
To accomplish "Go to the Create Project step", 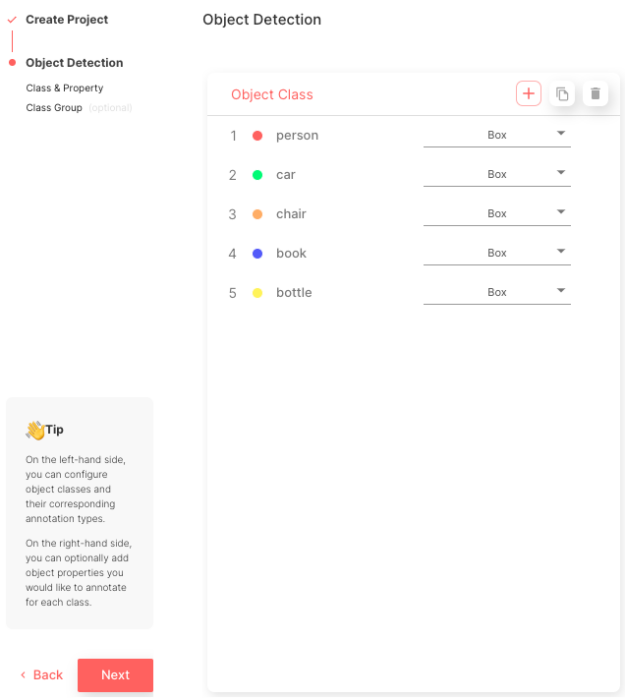I will pos(67,20).
